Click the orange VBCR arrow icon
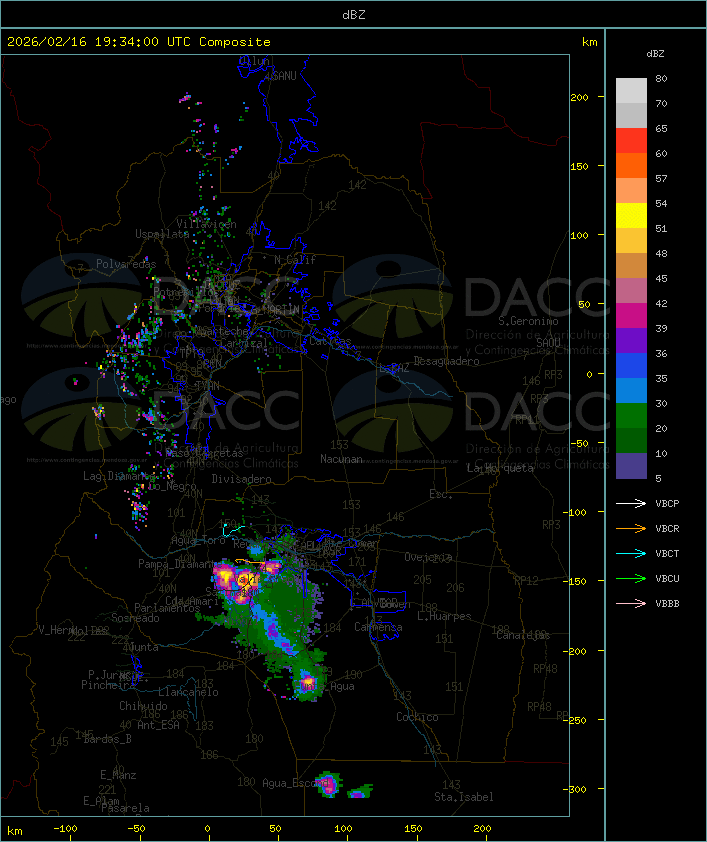The width and height of the screenshot is (707, 842). pyautogui.click(x=631, y=528)
